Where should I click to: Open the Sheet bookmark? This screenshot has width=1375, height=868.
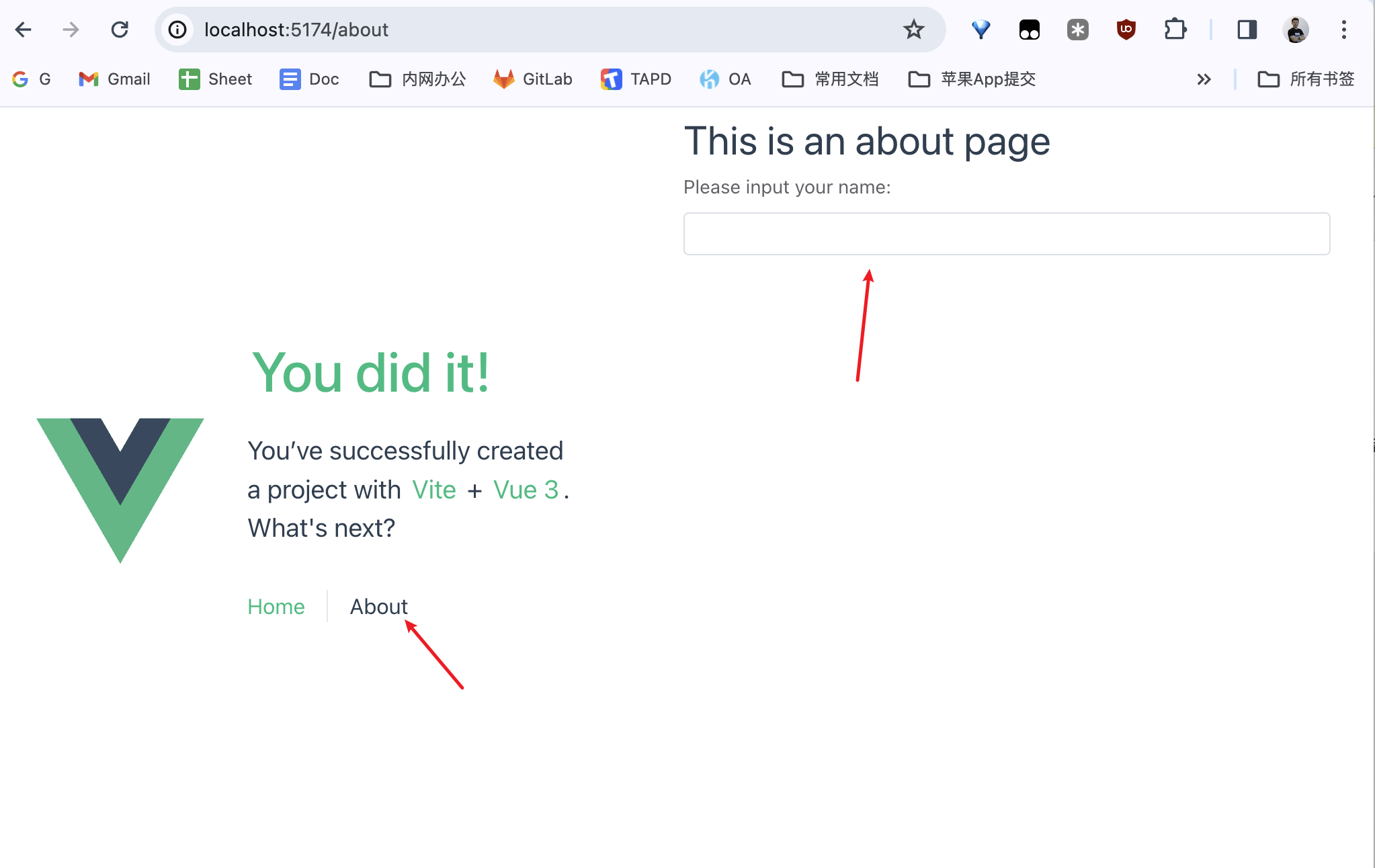[215, 79]
